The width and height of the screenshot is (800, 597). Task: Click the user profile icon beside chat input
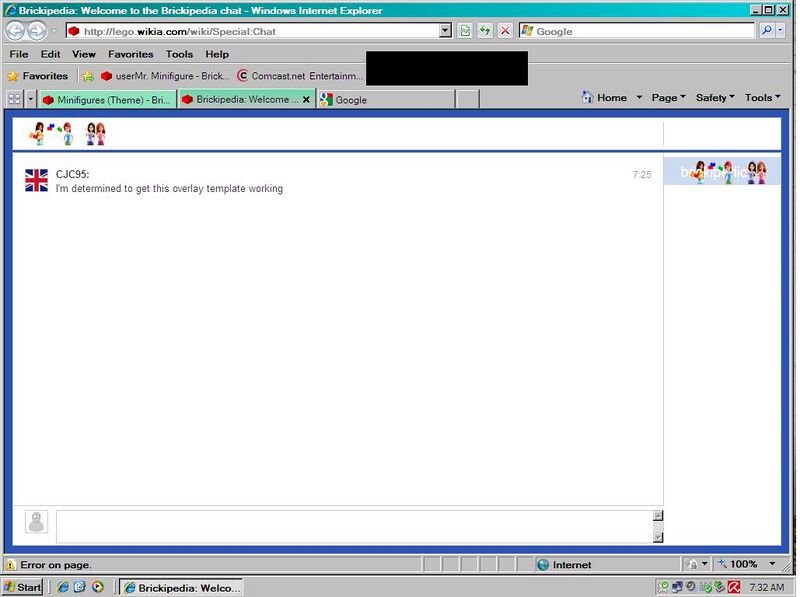[37, 519]
